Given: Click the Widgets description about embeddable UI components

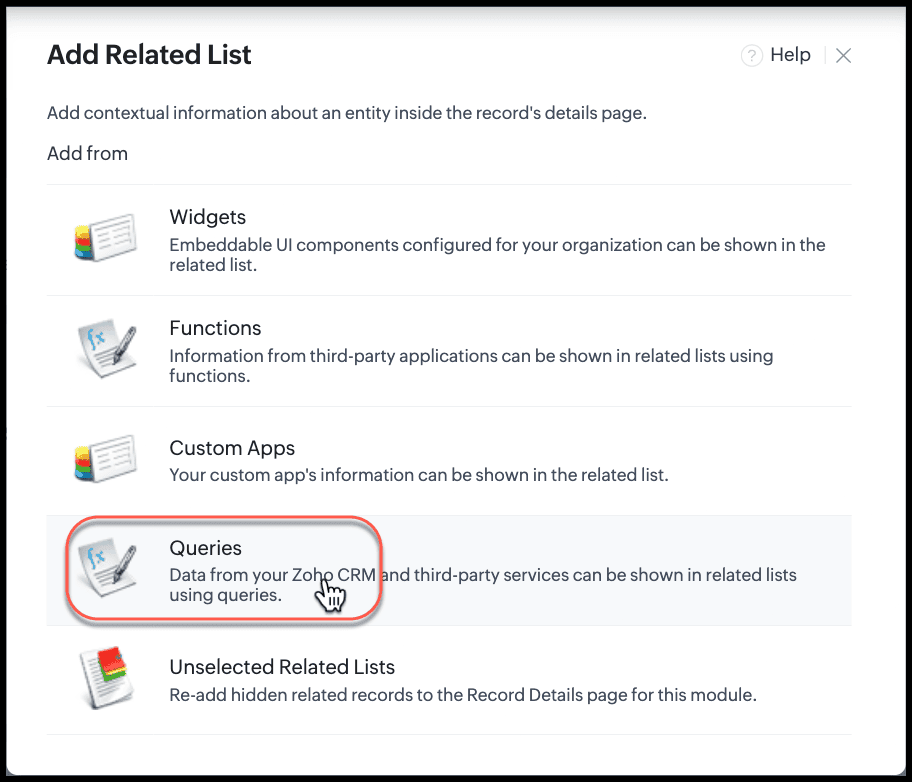Looking at the screenshot, I should tap(497, 255).
